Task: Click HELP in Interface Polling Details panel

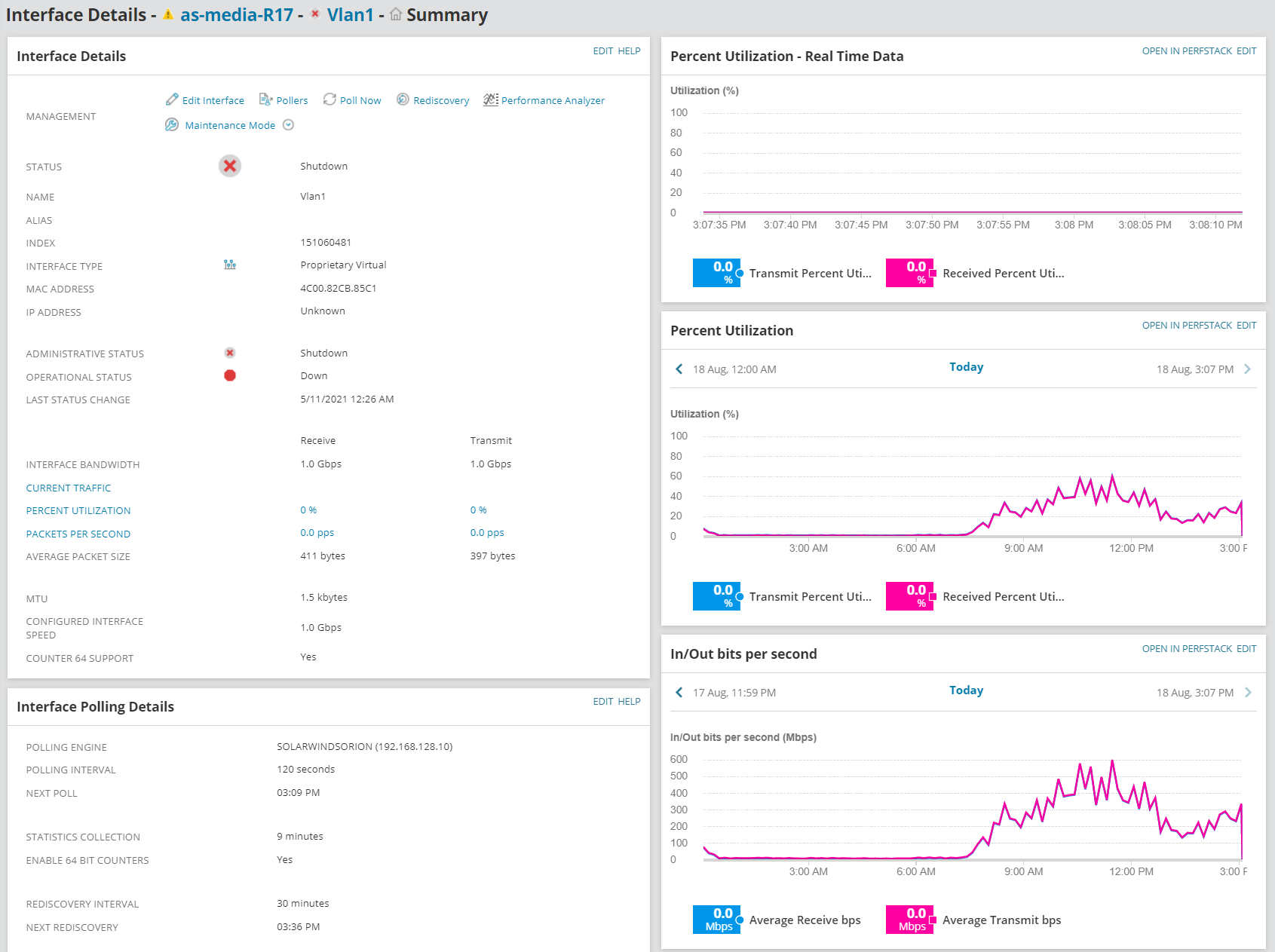Action: [629, 702]
